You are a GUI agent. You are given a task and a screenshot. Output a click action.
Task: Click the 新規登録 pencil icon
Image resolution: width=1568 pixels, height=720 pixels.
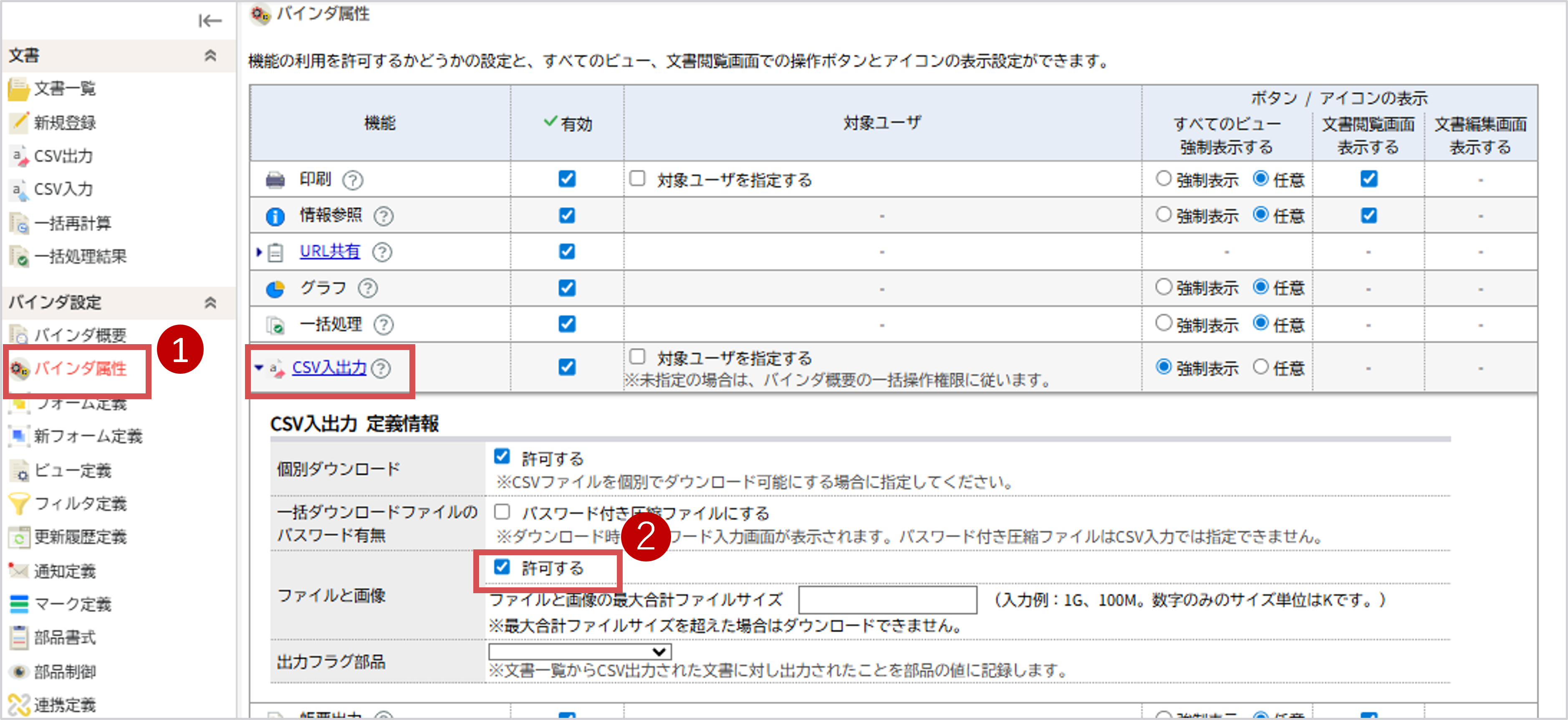pos(19,122)
